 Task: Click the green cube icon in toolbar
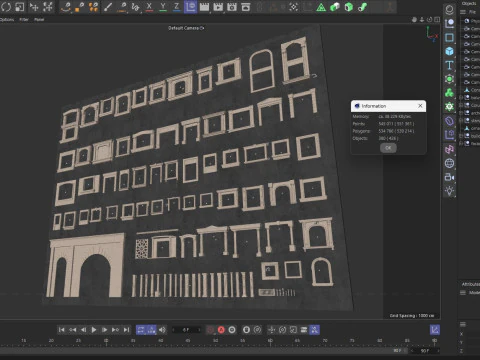349,7
